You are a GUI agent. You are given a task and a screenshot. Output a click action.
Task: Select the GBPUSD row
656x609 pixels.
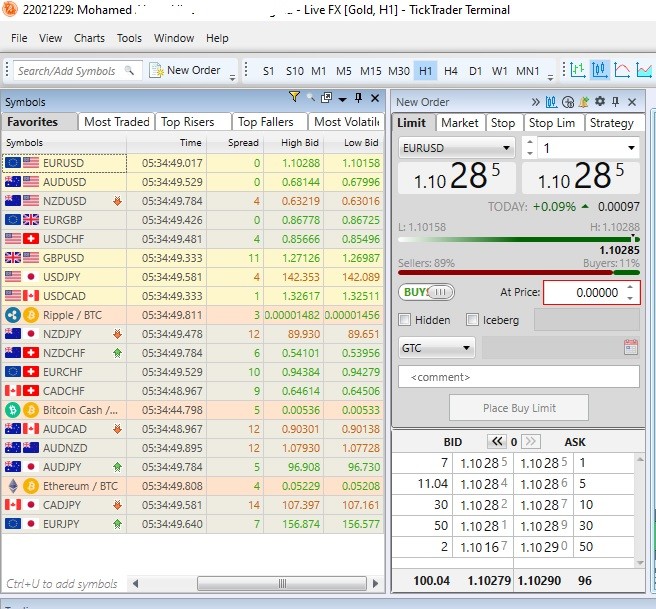pyautogui.click(x=193, y=258)
